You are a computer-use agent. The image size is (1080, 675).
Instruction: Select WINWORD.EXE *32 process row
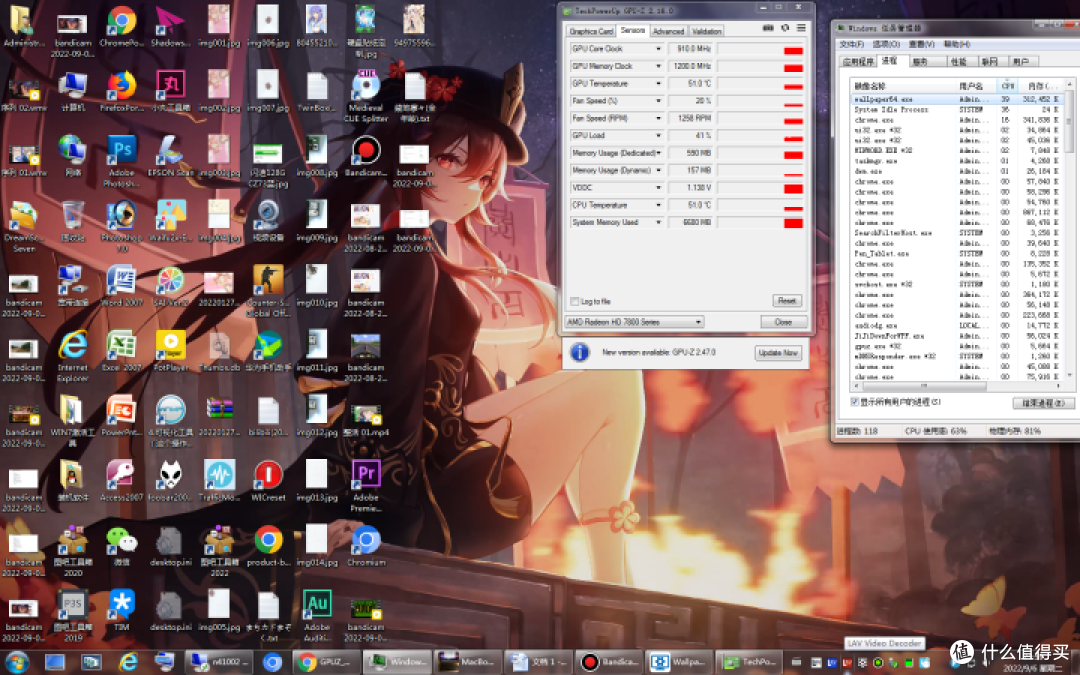[957, 150]
